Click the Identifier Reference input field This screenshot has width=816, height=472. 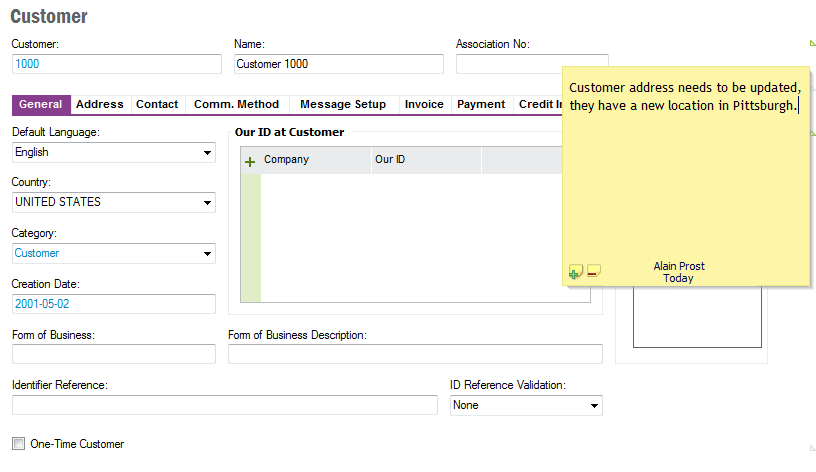[x=224, y=405]
